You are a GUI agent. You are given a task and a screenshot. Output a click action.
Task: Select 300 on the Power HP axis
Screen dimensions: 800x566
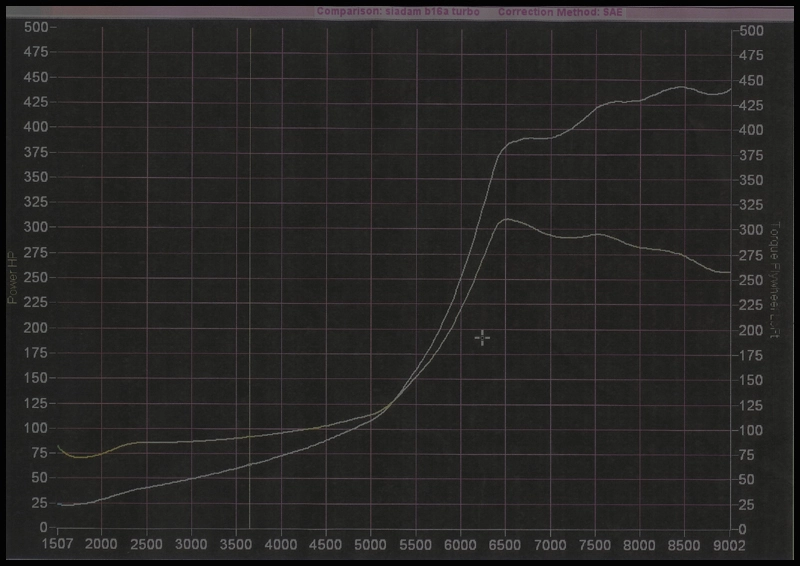[x=36, y=227]
